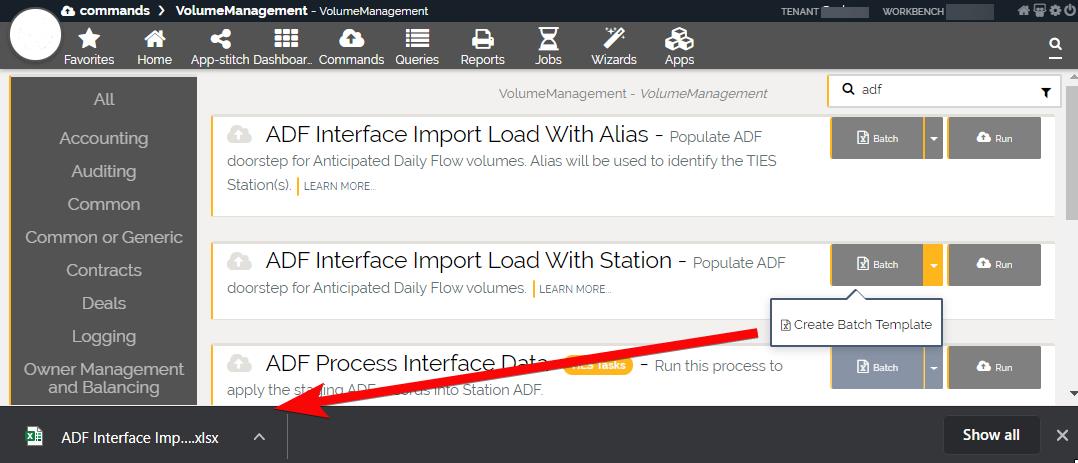Click Show all downloads button

(x=990, y=435)
